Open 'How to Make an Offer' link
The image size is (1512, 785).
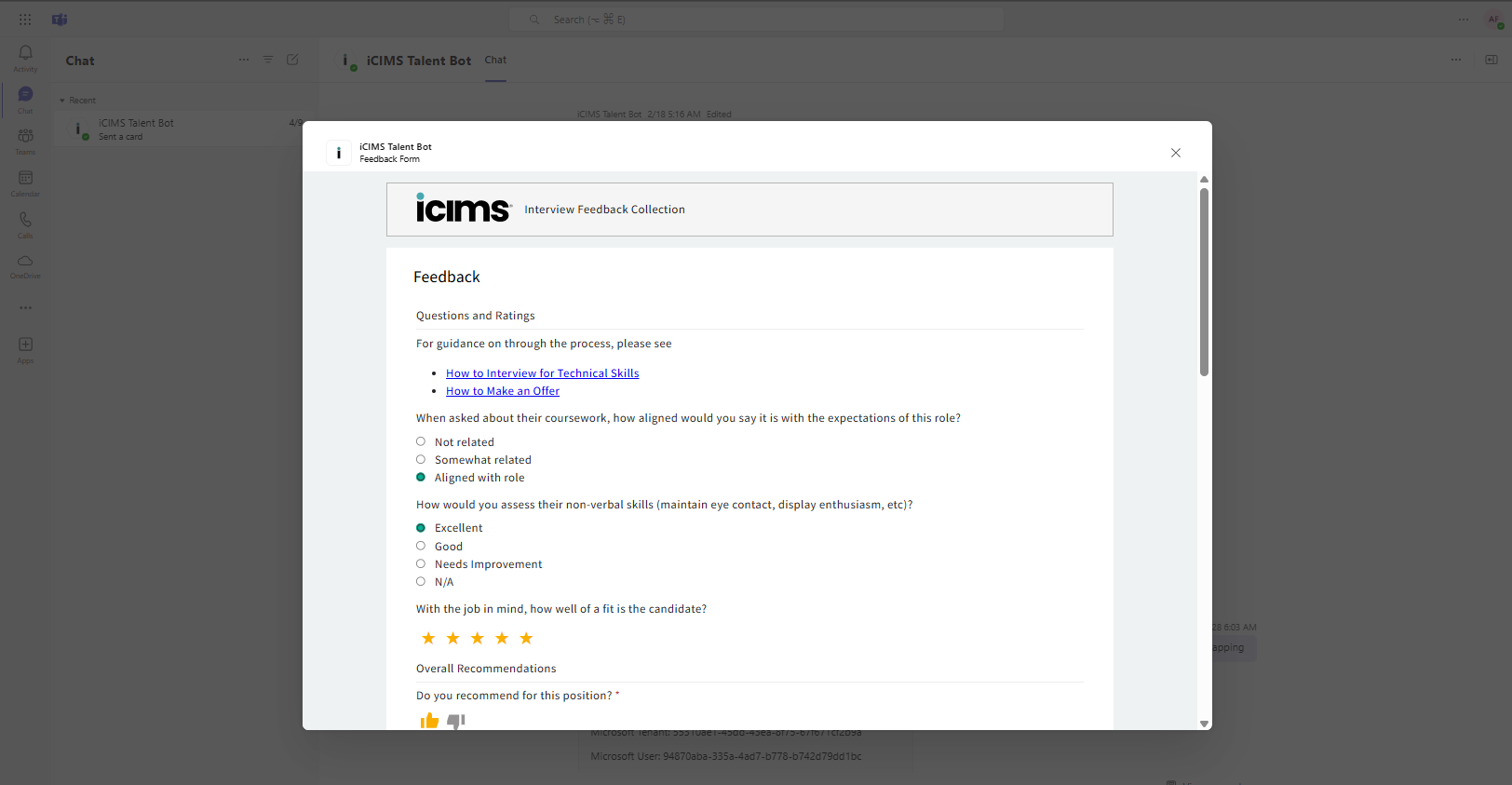click(503, 391)
